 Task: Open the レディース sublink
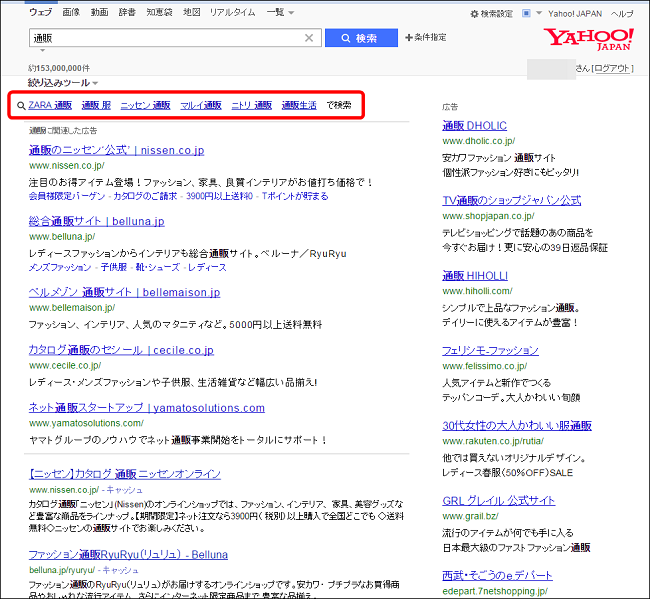[x=207, y=267]
